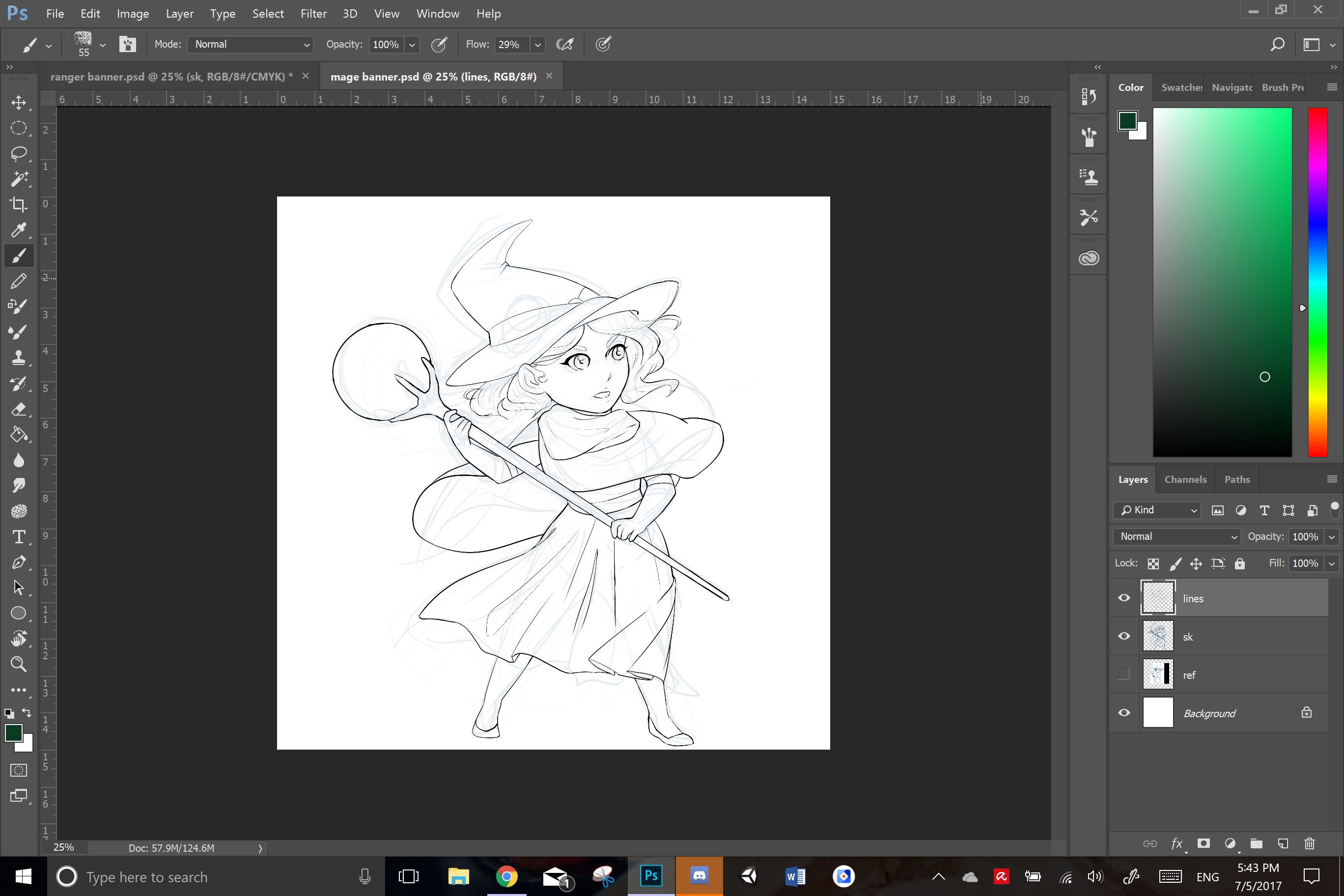Screen dimensions: 1344x896
Task: Select the Blur tool
Action: (x=18, y=460)
